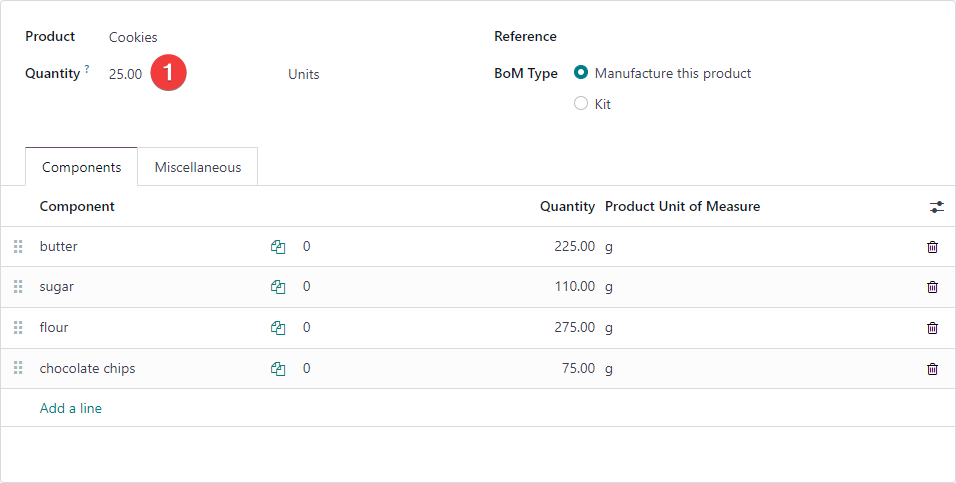Click the Add a line link

[71, 408]
